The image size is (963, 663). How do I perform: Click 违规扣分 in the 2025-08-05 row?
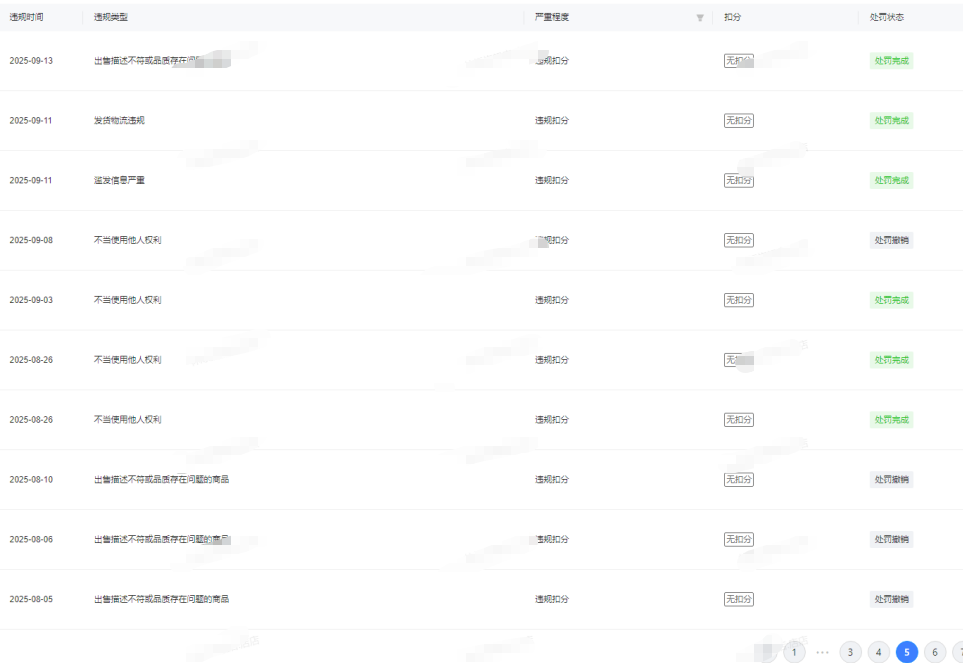point(552,599)
